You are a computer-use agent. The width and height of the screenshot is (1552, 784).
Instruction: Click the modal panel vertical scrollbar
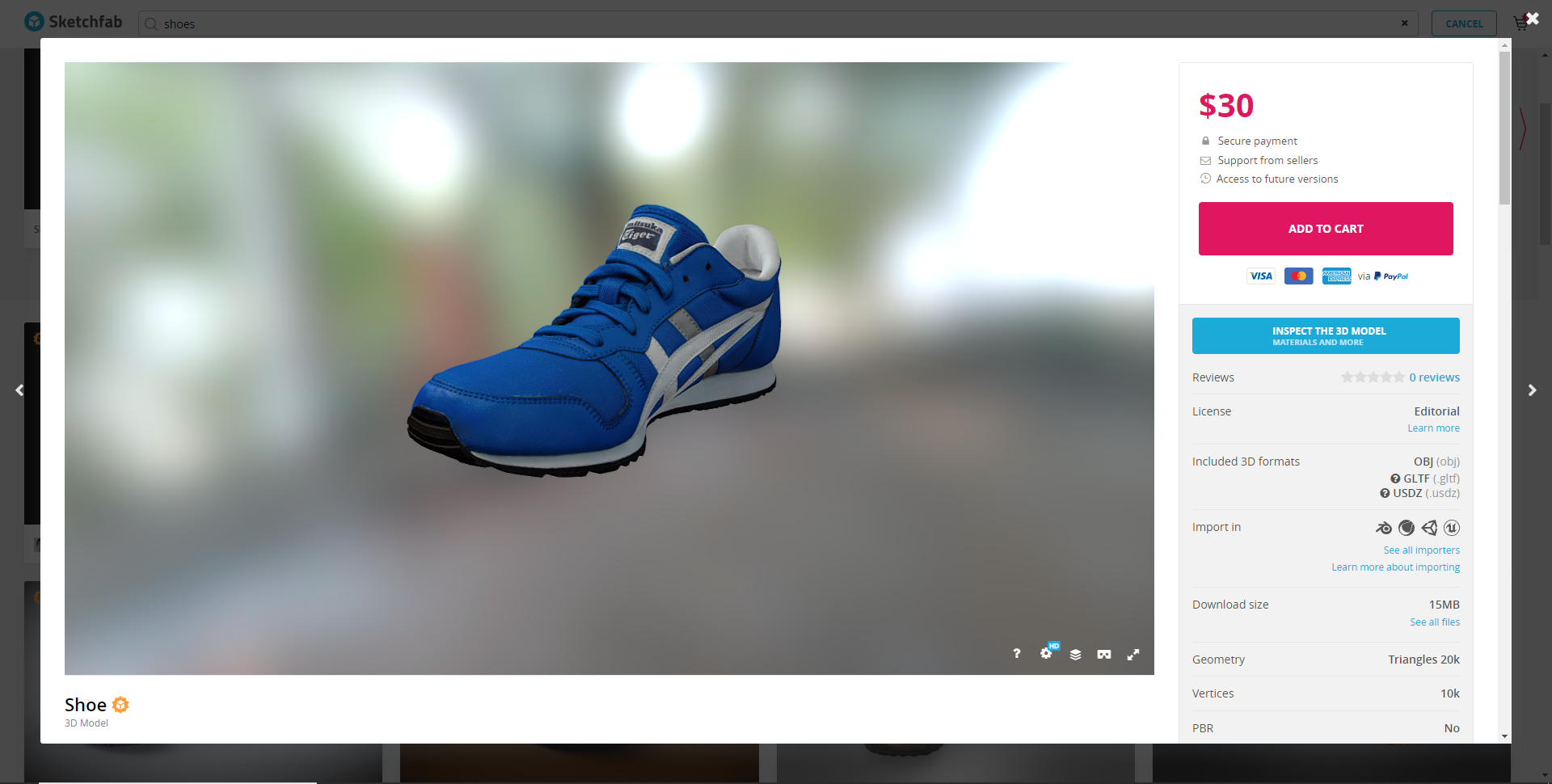pos(1504,128)
